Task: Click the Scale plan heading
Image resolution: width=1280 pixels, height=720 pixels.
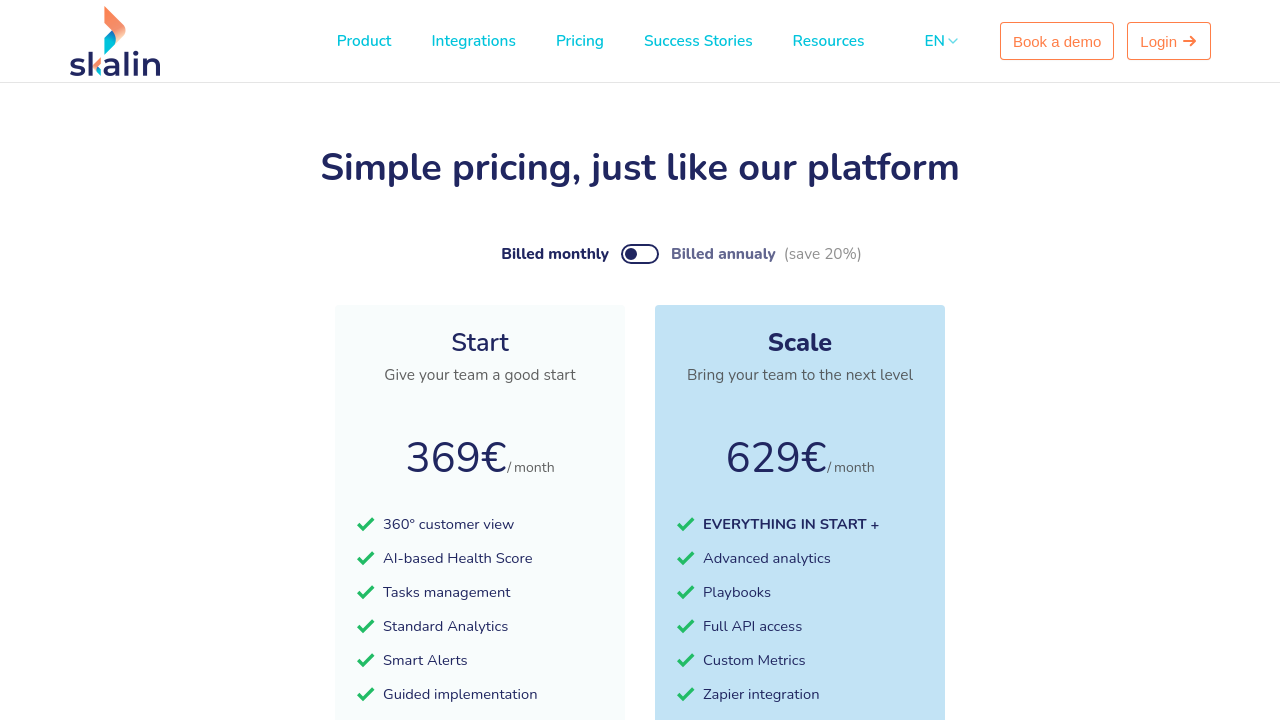Action: (800, 343)
